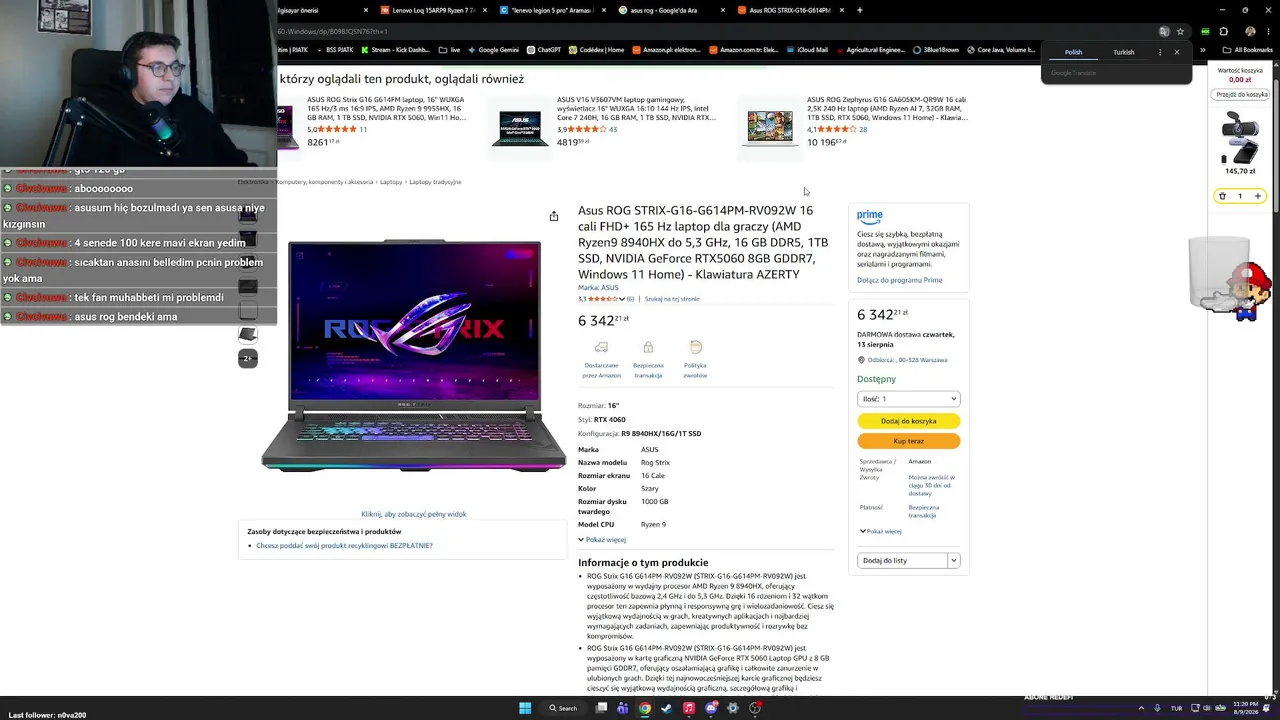
Task: Open the All Bookmarks folder
Action: pos(1248,50)
